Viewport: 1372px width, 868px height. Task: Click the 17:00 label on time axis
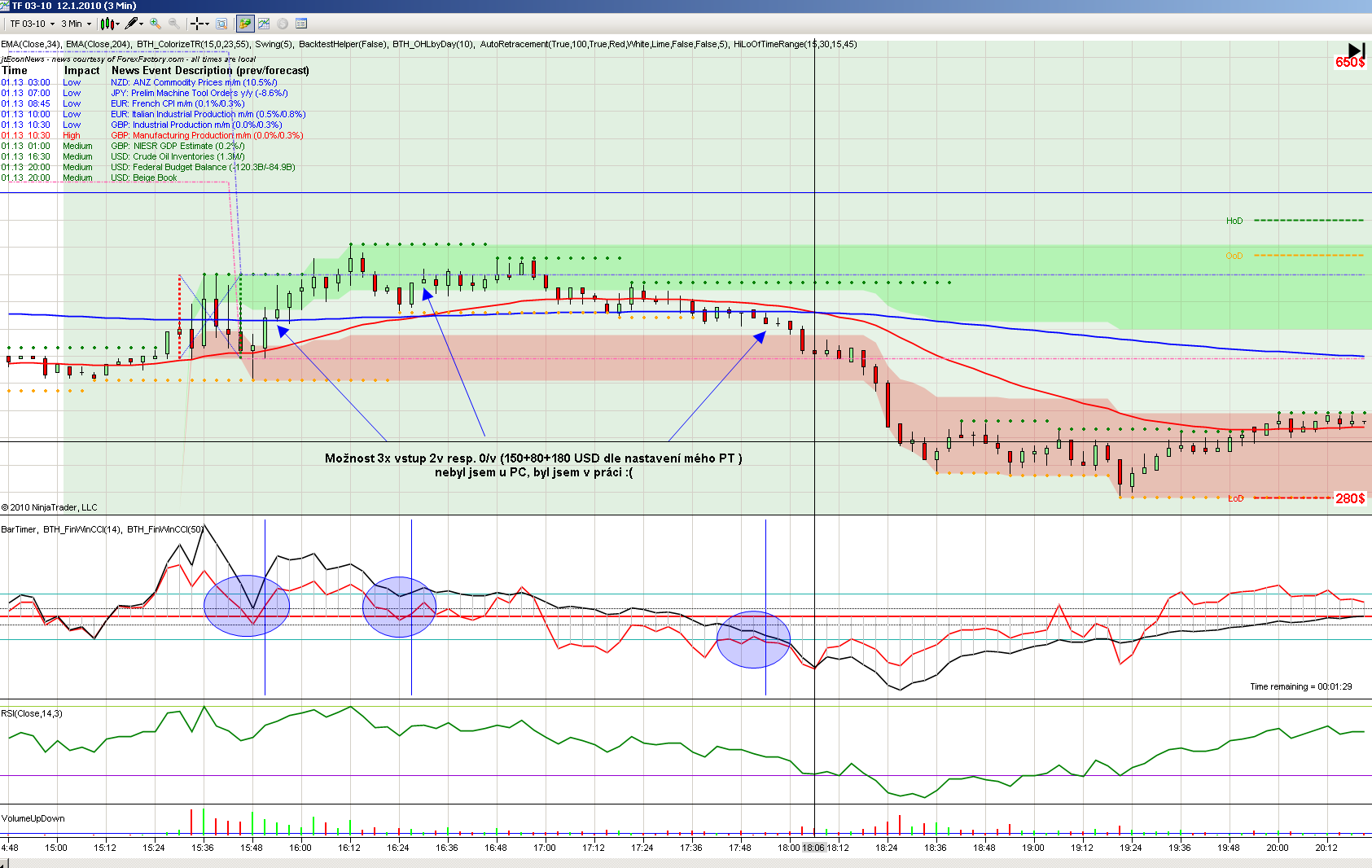tap(545, 848)
